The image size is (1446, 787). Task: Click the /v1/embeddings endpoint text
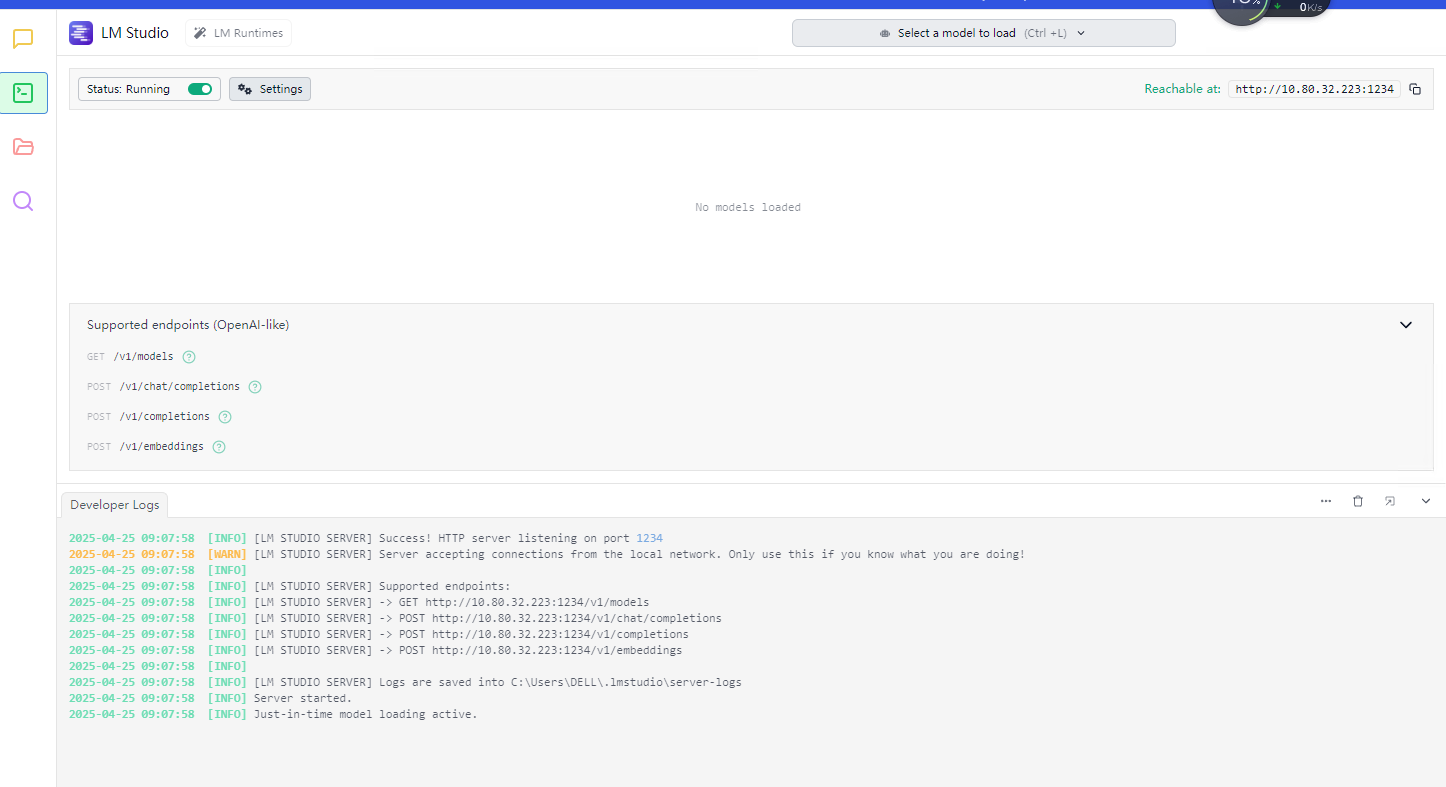pyautogui.click(x=162, y=447)
